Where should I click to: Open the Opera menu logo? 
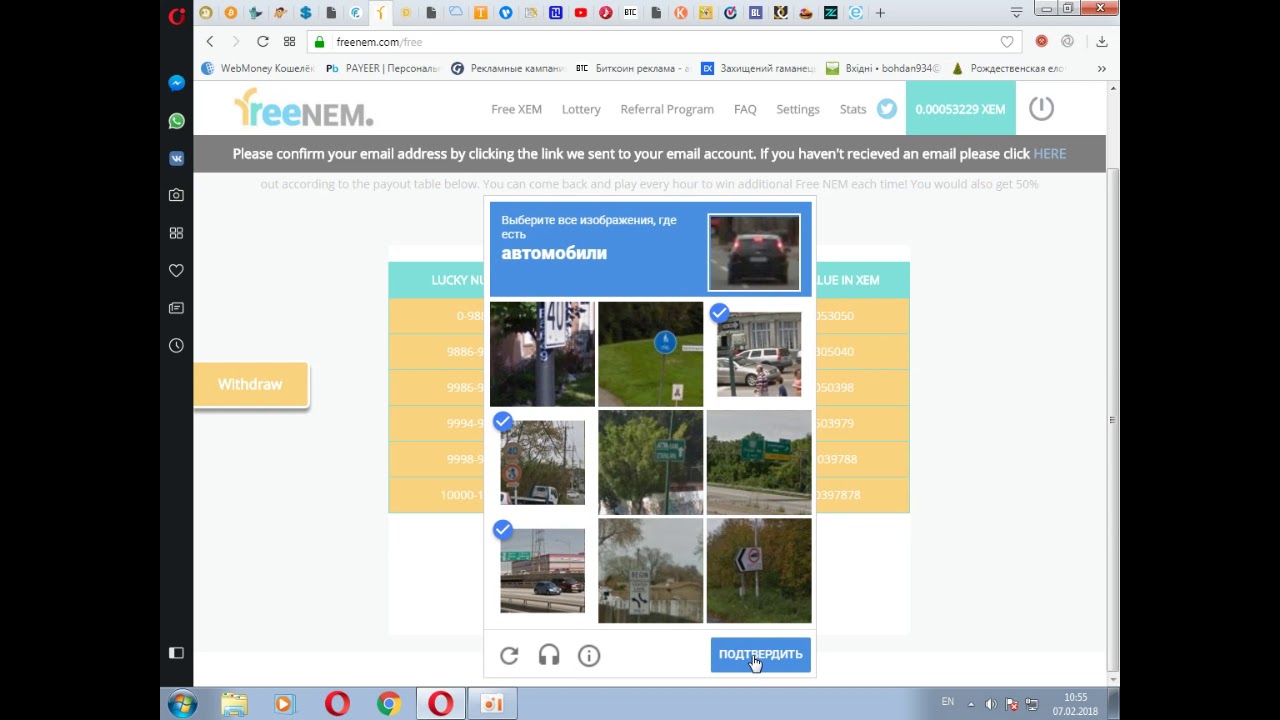[177, 14]
